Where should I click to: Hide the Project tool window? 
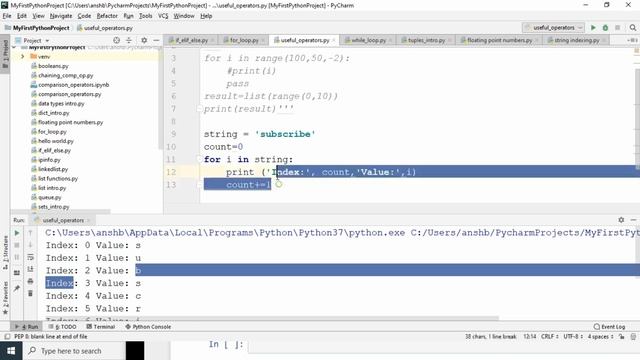click(156, 40)
